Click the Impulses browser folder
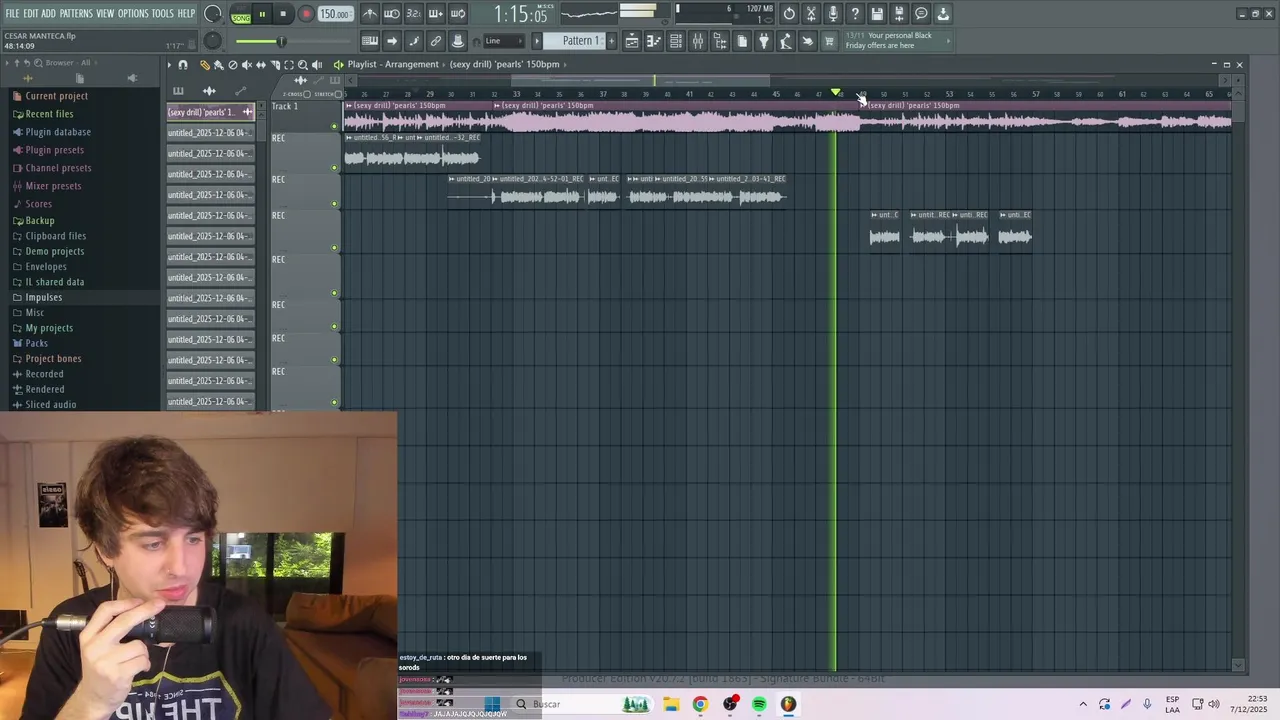The width and height of the screenshot is (1280, 720). (43, 298)
